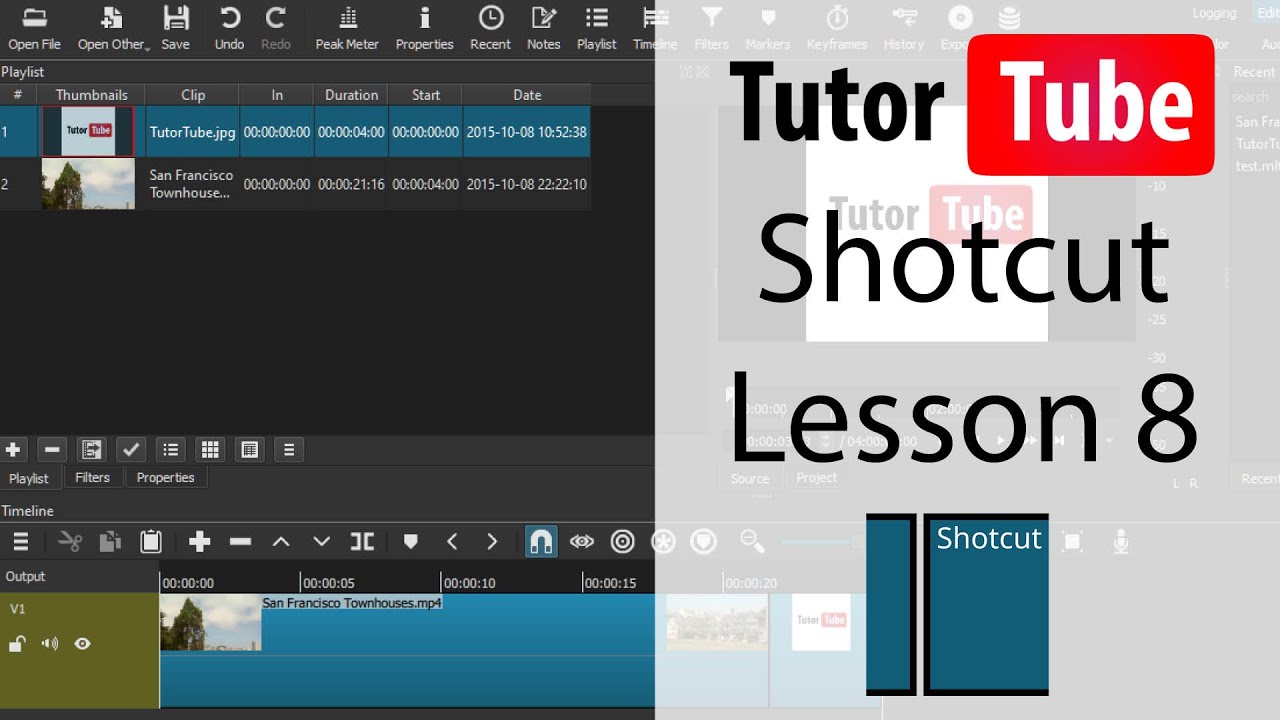Split clip at playhead
Screen dimensions: 1280x720
click(362, 542)
